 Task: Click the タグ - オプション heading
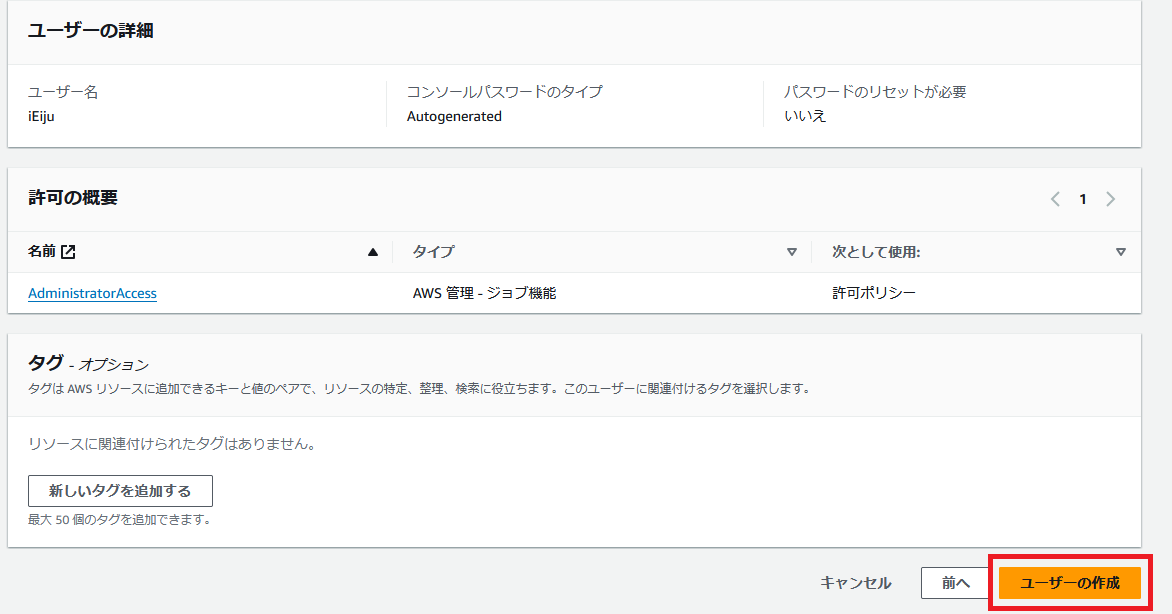pos(88,363)
